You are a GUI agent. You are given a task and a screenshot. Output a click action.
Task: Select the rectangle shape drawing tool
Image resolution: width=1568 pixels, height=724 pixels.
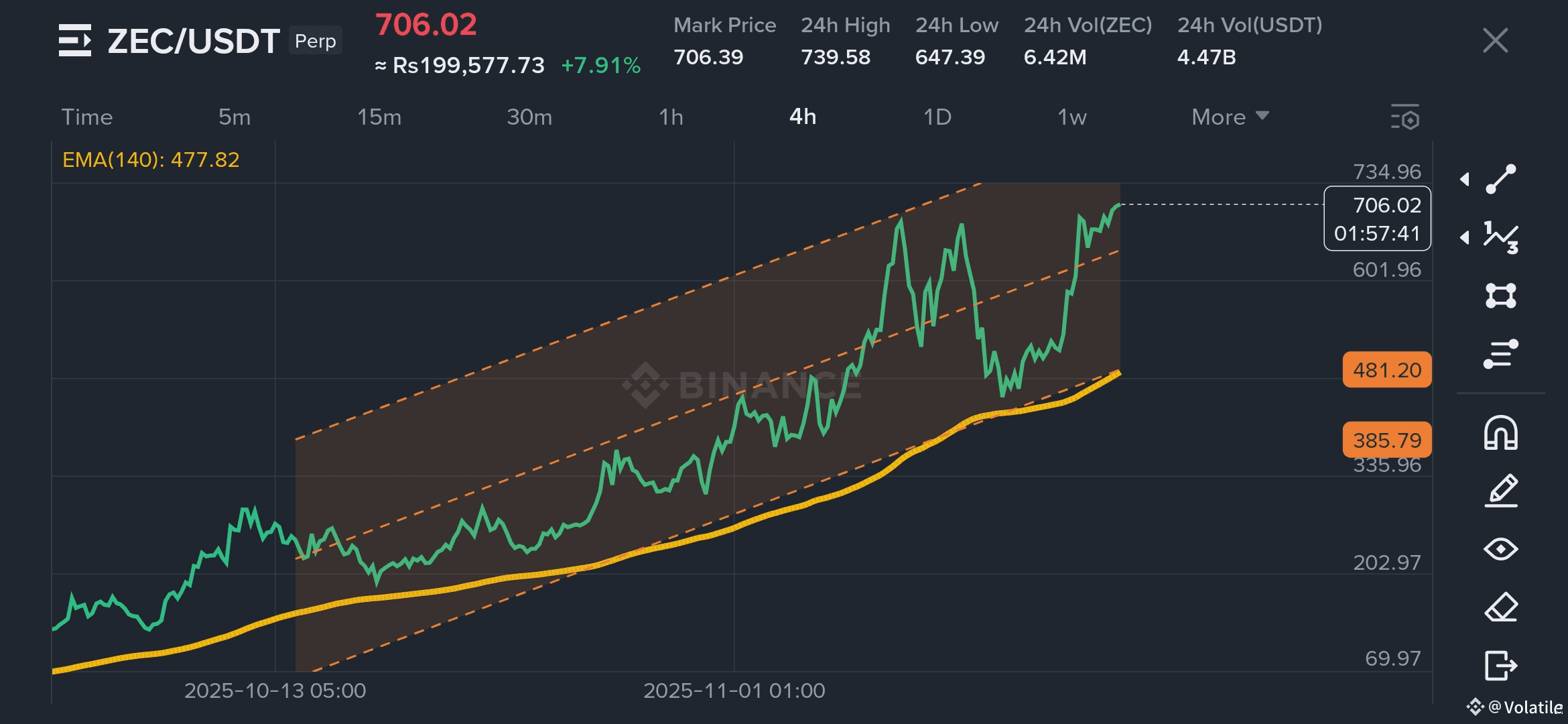click(x=1501, y=296)
